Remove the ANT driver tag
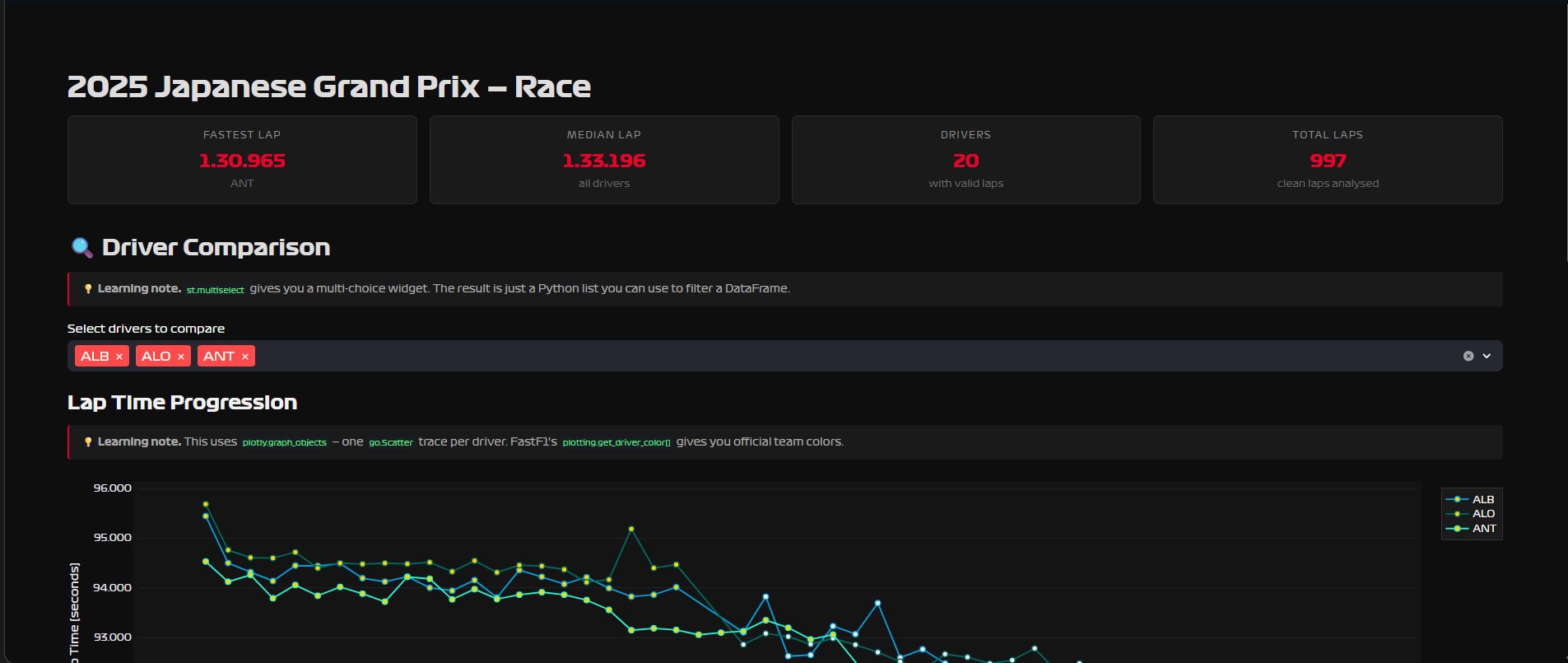This screenshot has height=663, width=1568. click(245, 357)
